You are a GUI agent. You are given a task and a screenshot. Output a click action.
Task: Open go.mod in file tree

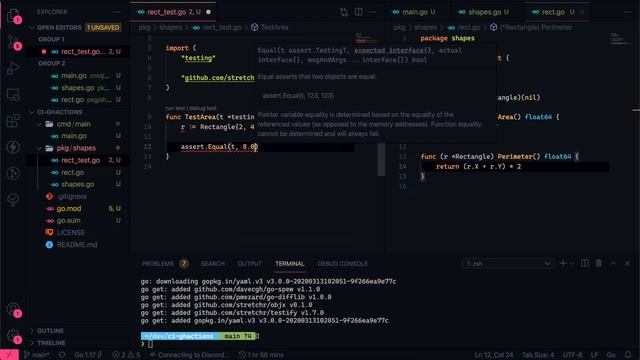78,209
